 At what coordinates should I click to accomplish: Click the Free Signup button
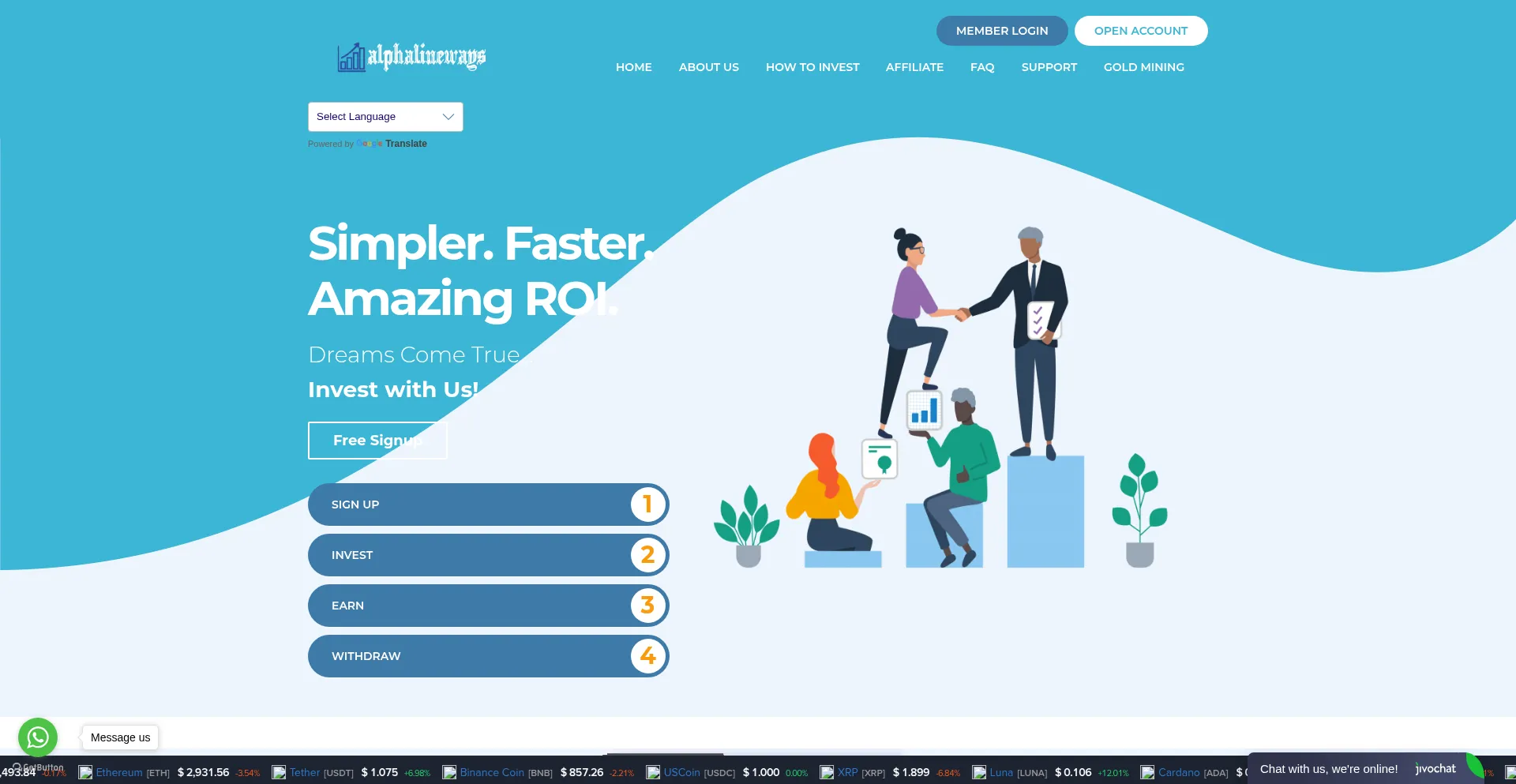coord(377,441)
